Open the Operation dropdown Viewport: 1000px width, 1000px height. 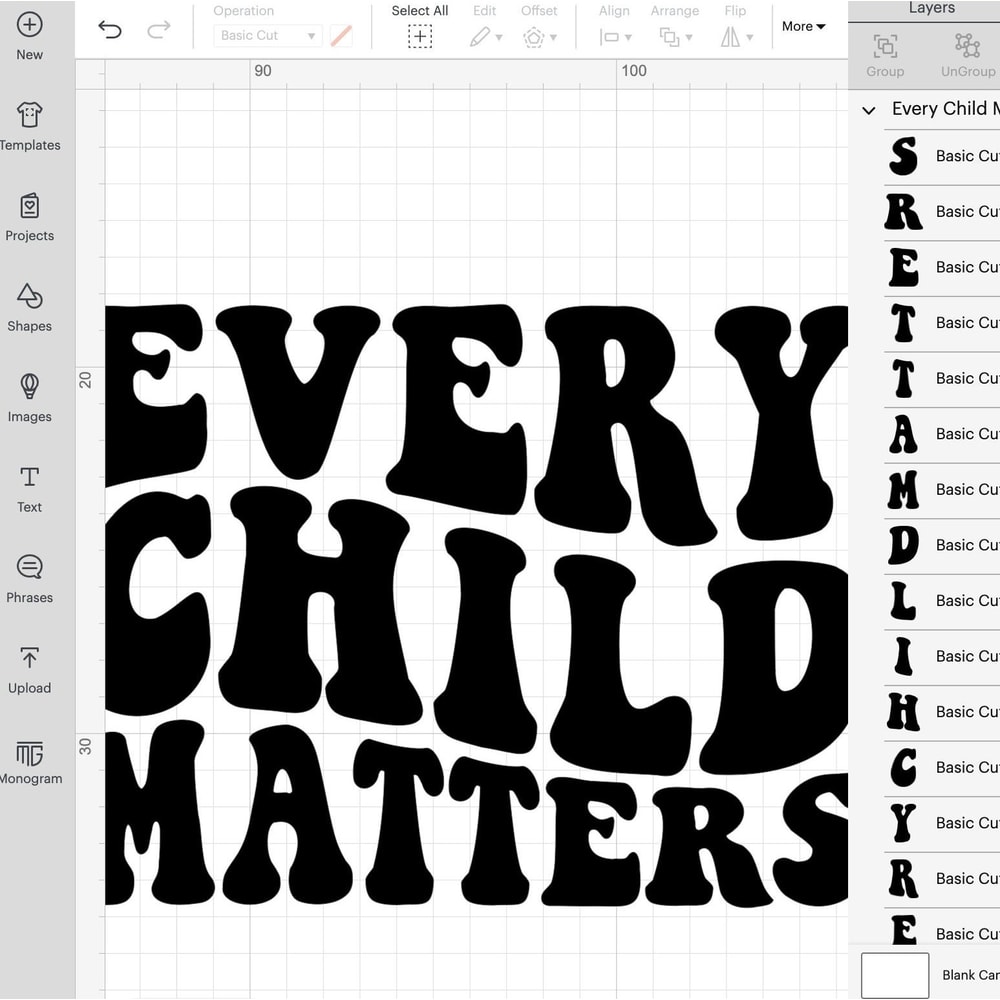pyautogui.click(x=267, y=35)
